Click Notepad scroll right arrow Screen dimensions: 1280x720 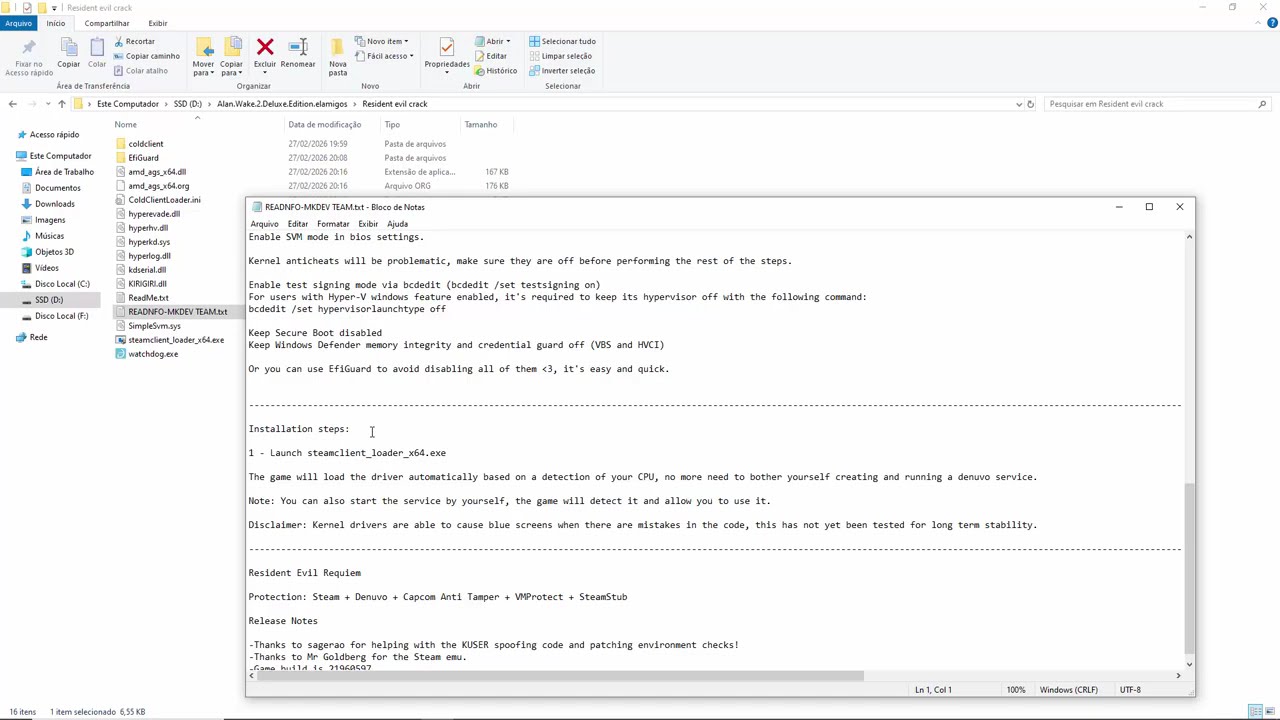point(1177,677)
